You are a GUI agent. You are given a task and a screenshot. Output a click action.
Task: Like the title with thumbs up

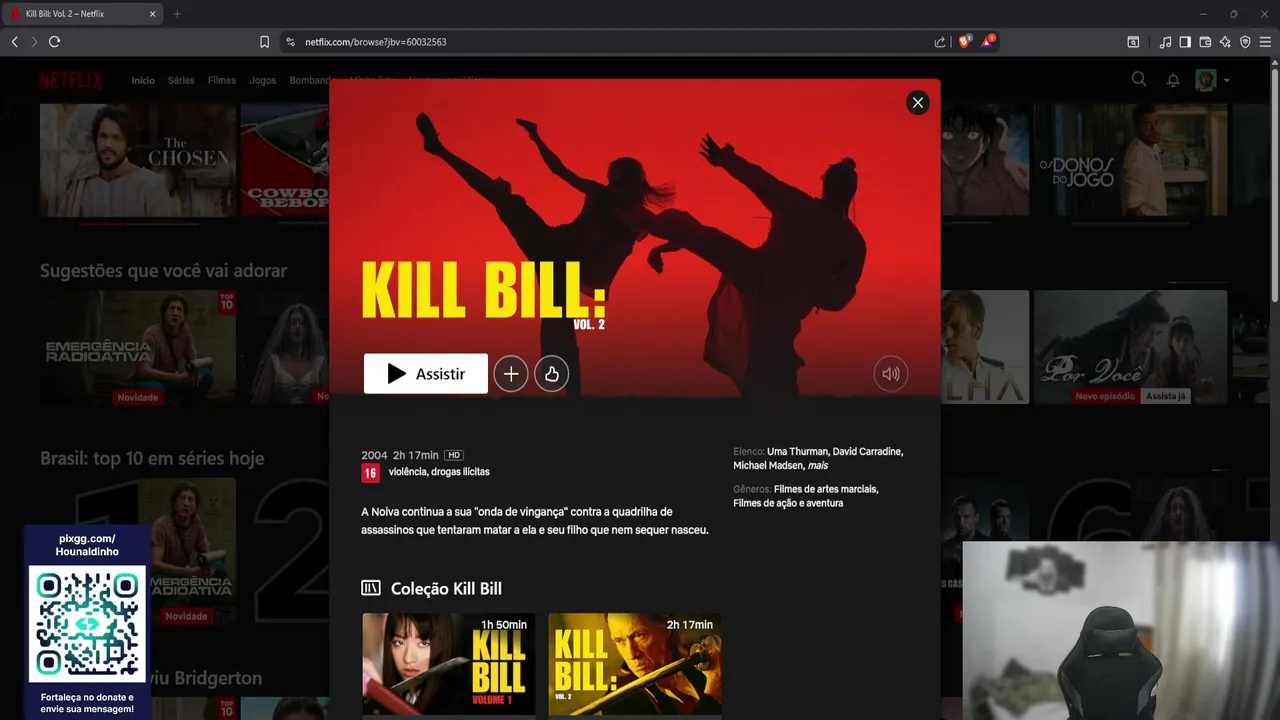552,374
